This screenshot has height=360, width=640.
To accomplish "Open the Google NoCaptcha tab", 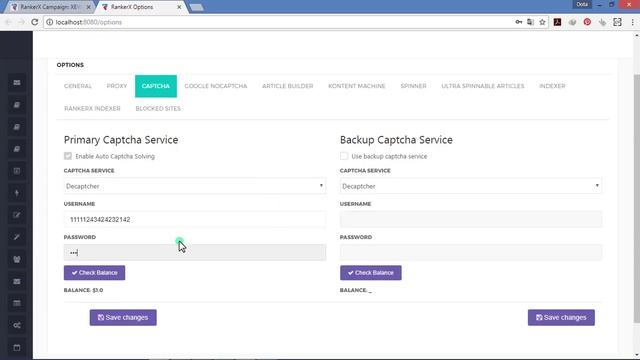I will point(216,86).
